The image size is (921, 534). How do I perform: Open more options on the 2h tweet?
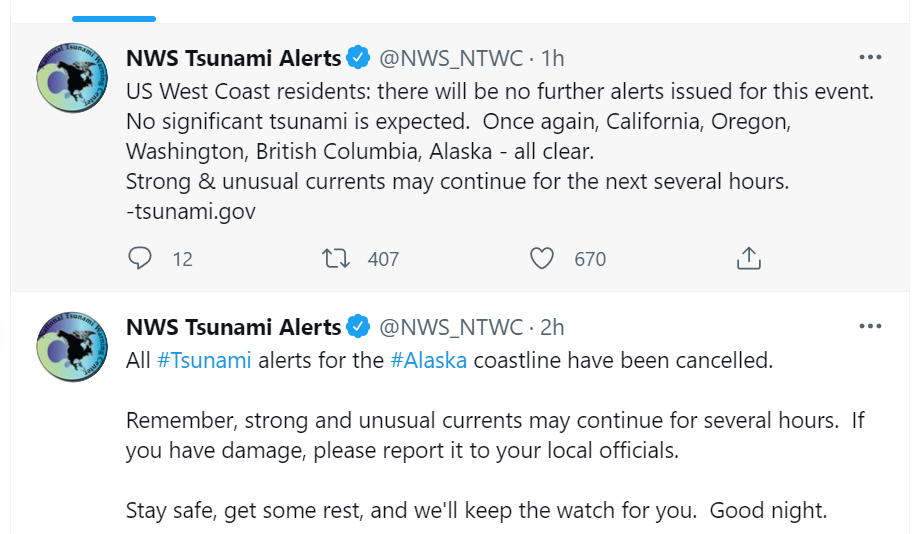click(x=870, y=326)
